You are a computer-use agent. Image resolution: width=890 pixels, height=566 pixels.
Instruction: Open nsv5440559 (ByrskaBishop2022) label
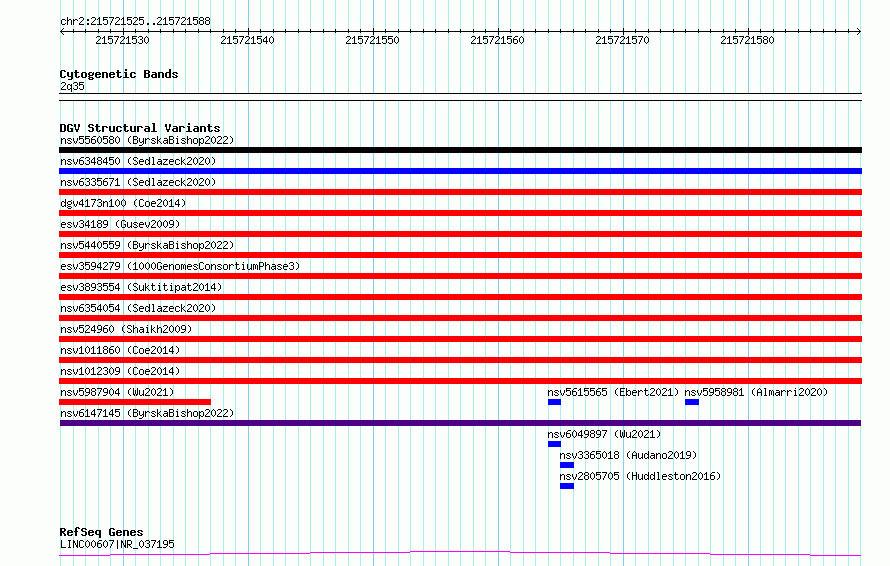pos(147,245)
